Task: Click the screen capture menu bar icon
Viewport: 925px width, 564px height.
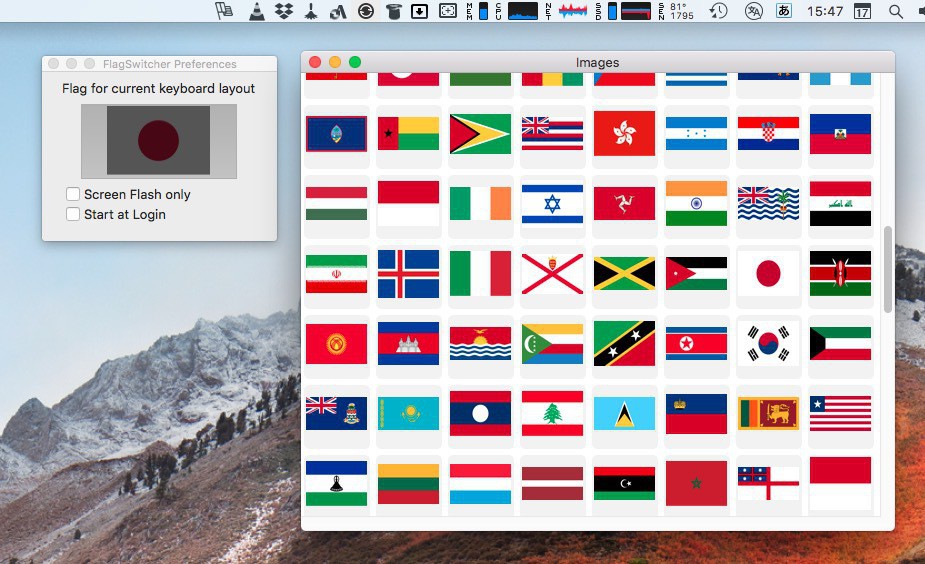Action: point(448,11)
